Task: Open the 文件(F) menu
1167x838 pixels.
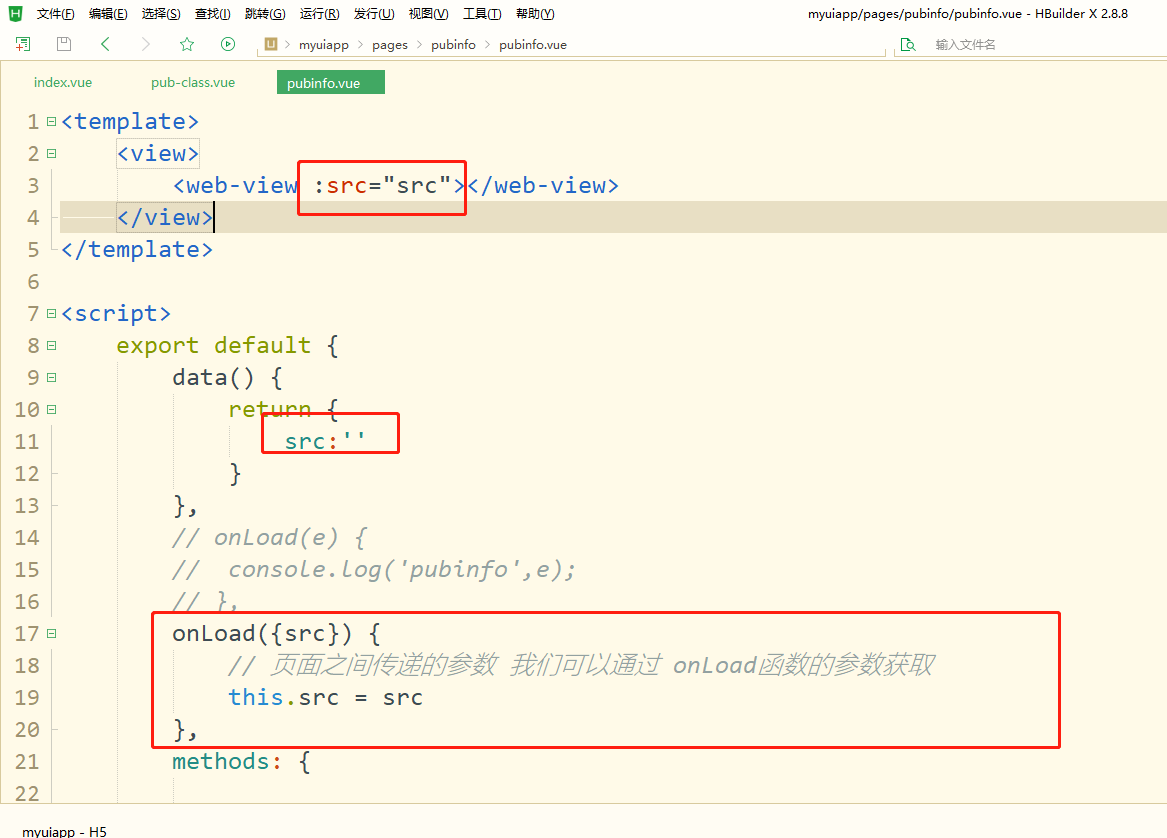Action: (55, 13)
